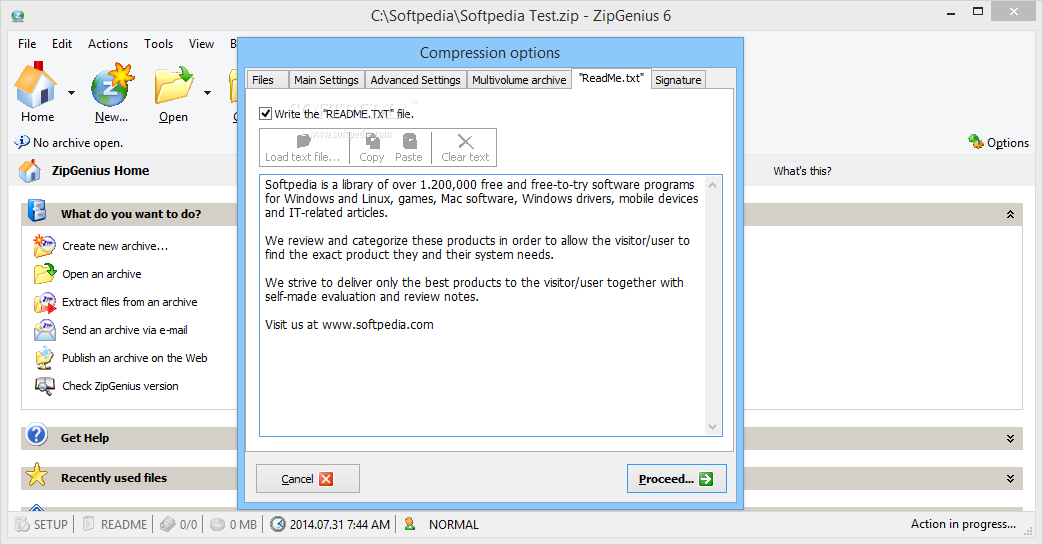Click the New archive toolbar icon

[112, 85]
